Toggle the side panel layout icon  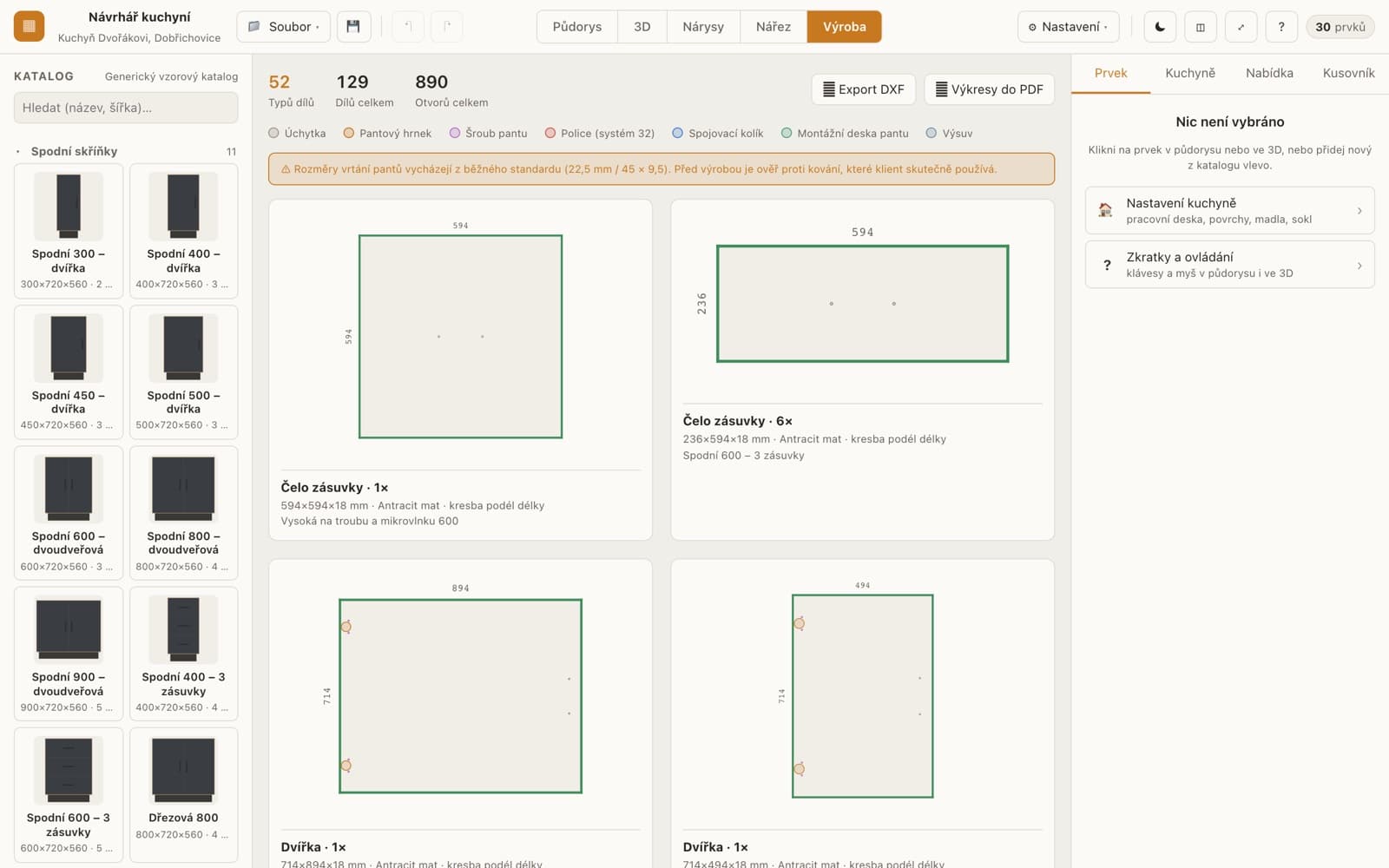pos(1200,26)
